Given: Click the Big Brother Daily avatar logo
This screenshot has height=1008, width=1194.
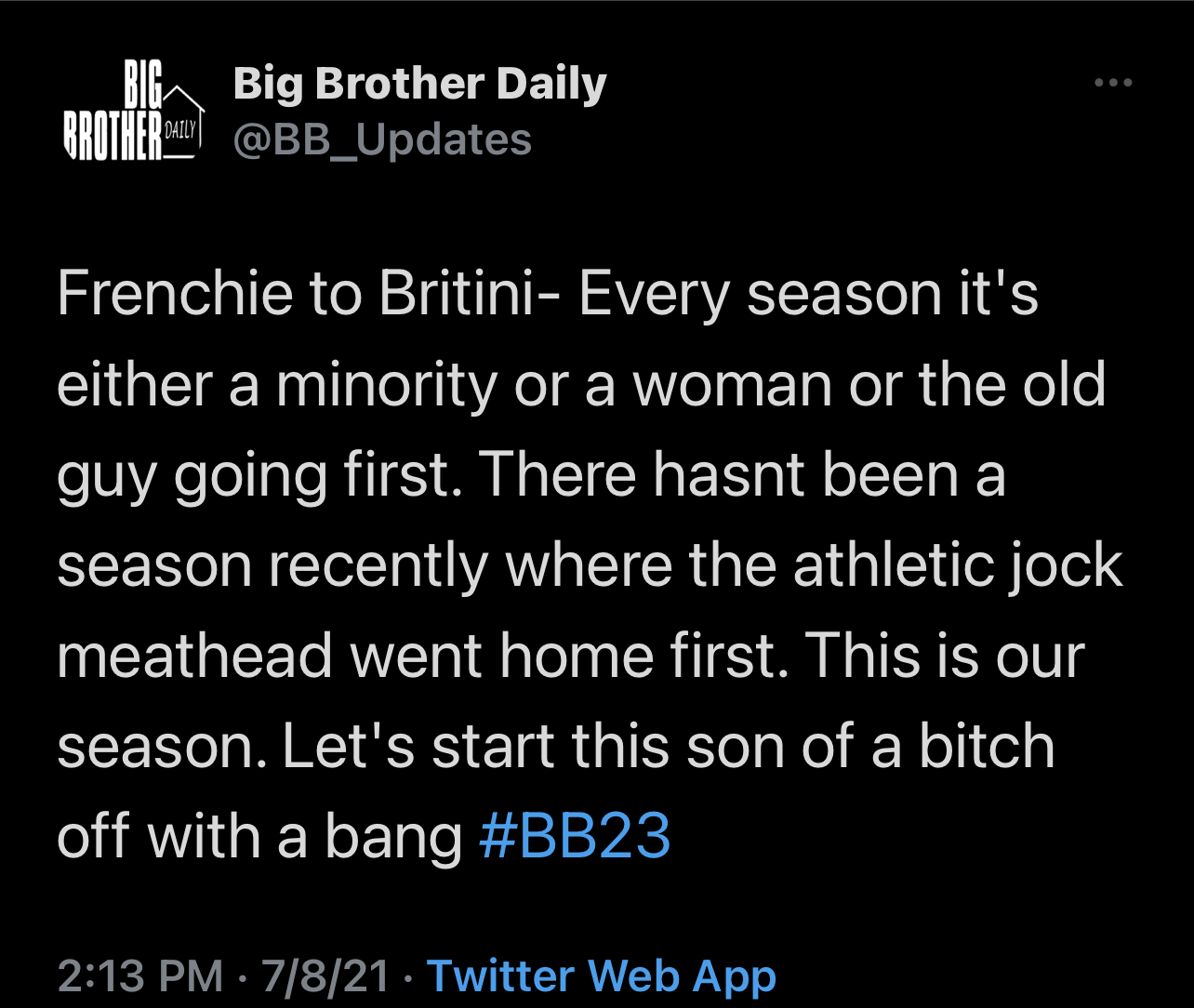Looking at the screenshot, I should click(133, 111).
